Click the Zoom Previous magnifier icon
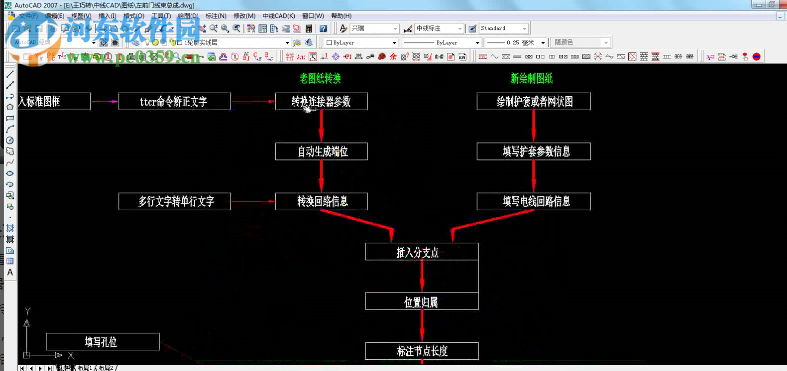787x371 pixels. pos(236,29)
